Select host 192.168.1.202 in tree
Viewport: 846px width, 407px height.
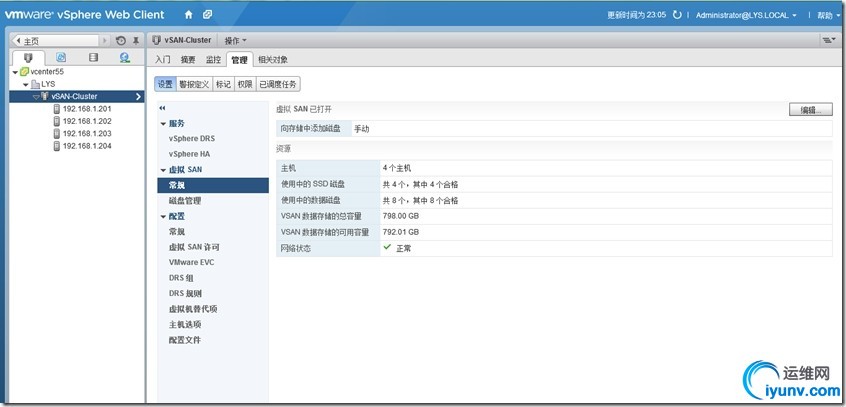click(x=87, y=121)
